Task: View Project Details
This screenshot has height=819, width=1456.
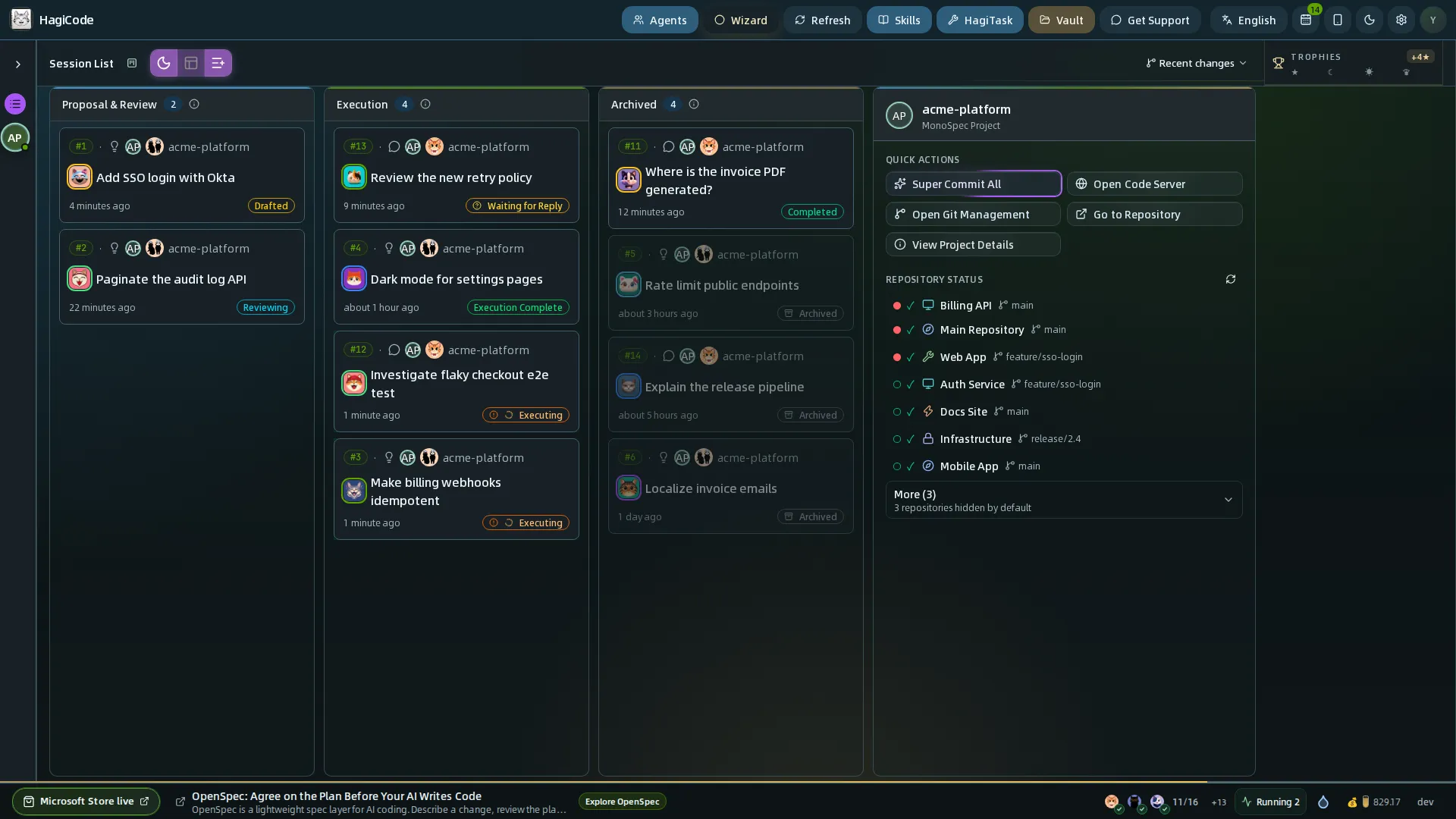Action: click(973, 244)
